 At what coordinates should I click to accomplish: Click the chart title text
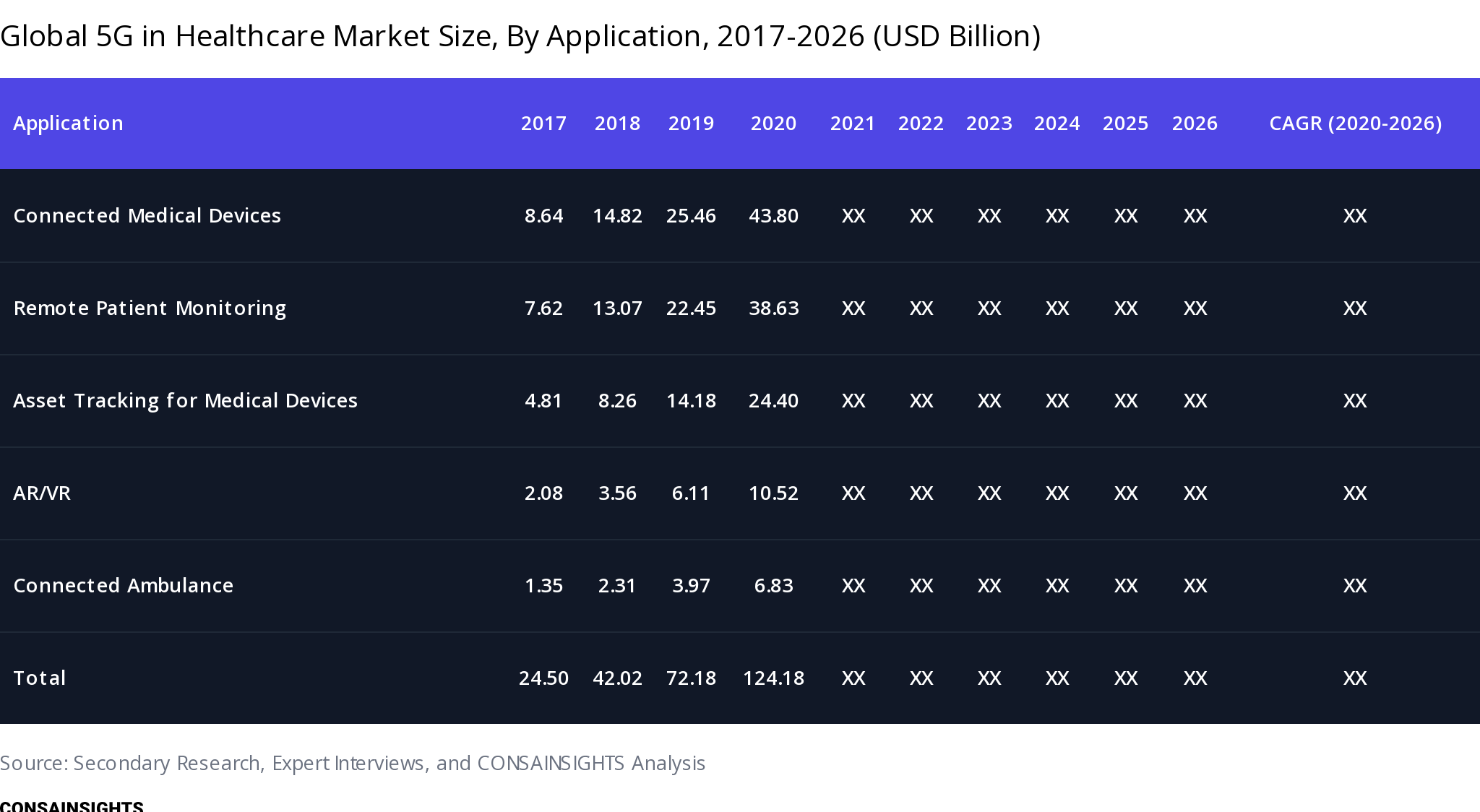click(x=520, y=36)
